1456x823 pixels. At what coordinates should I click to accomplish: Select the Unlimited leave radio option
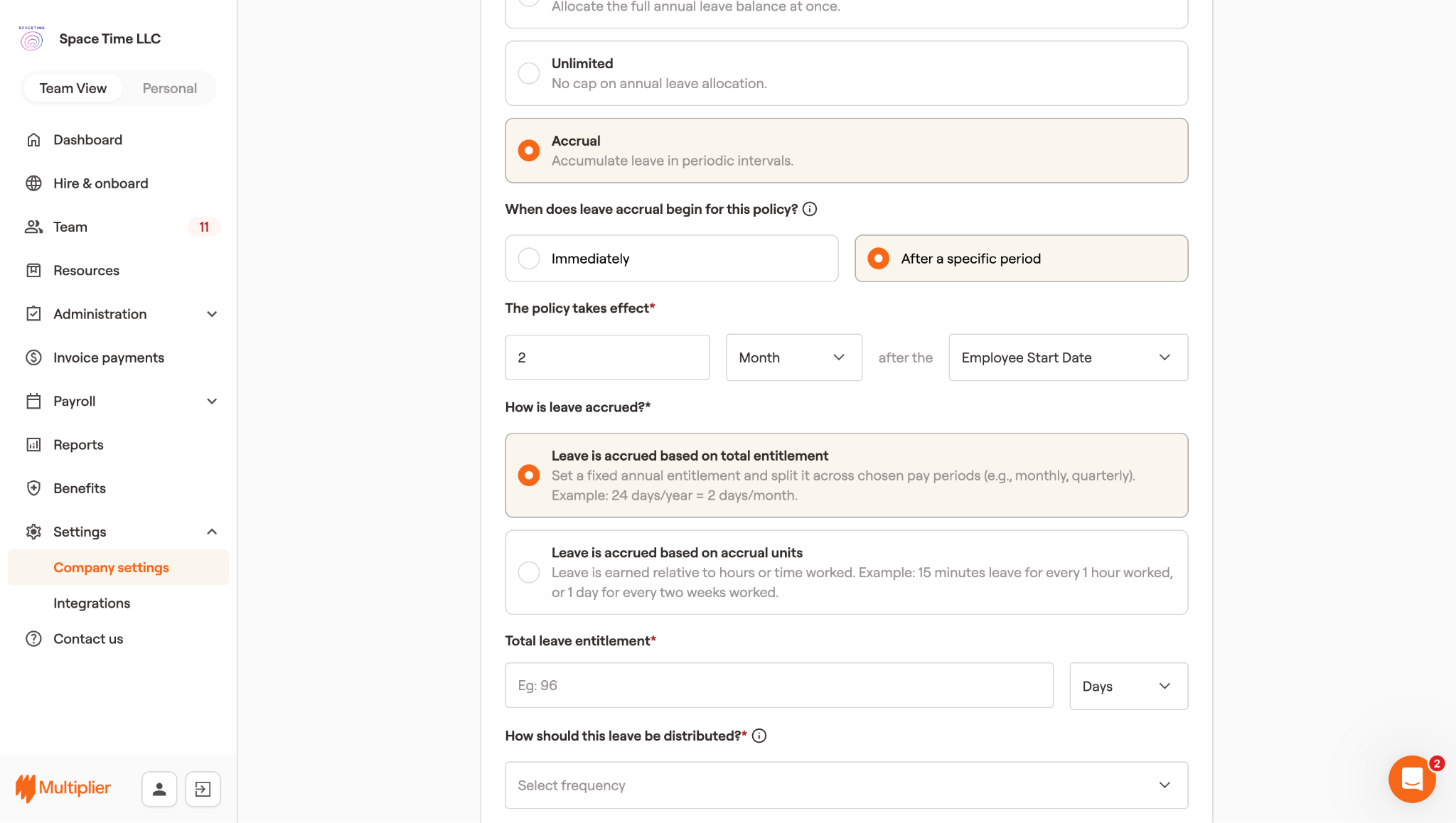529,73
